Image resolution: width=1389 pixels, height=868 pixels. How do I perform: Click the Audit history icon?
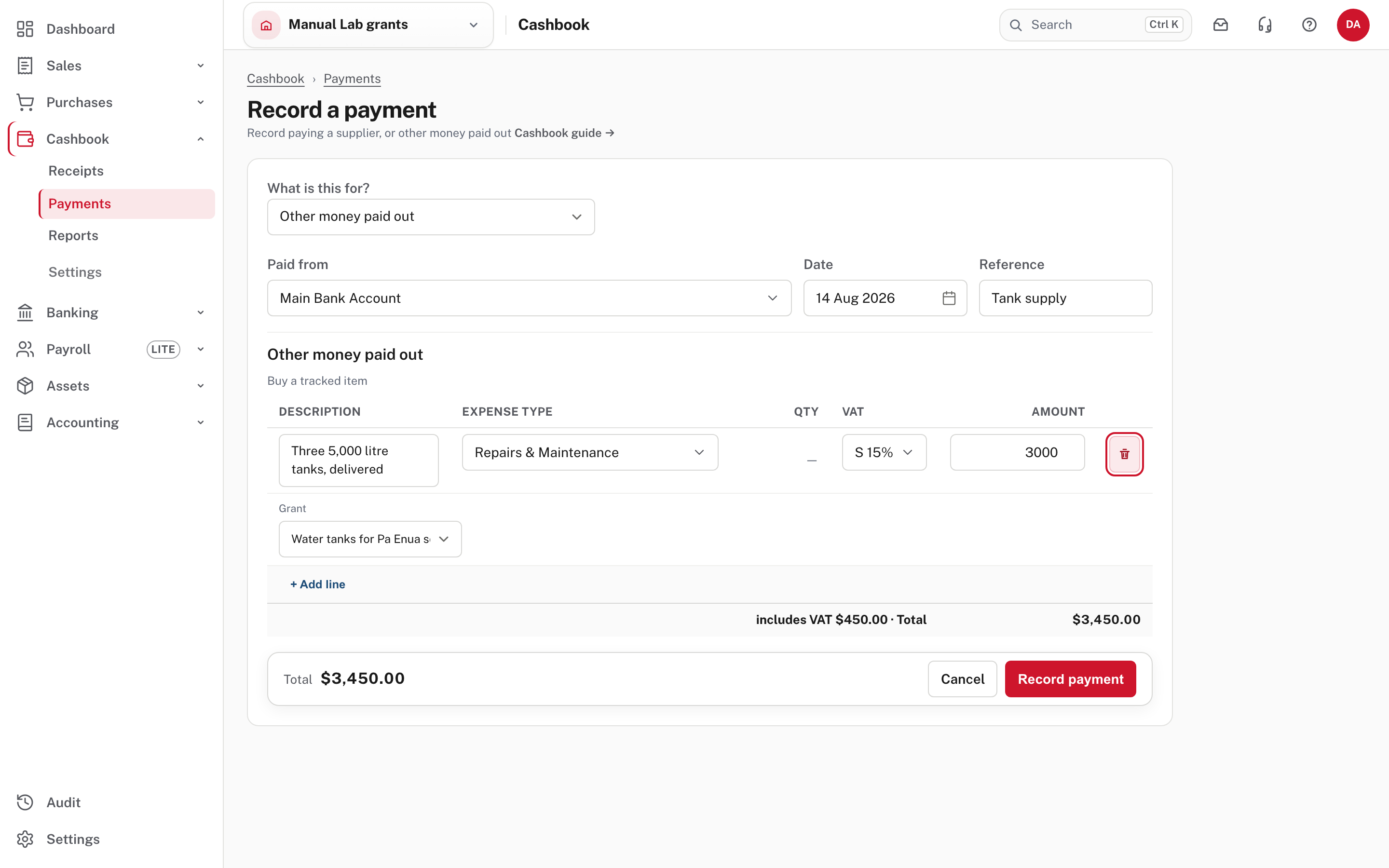point(25,802)
